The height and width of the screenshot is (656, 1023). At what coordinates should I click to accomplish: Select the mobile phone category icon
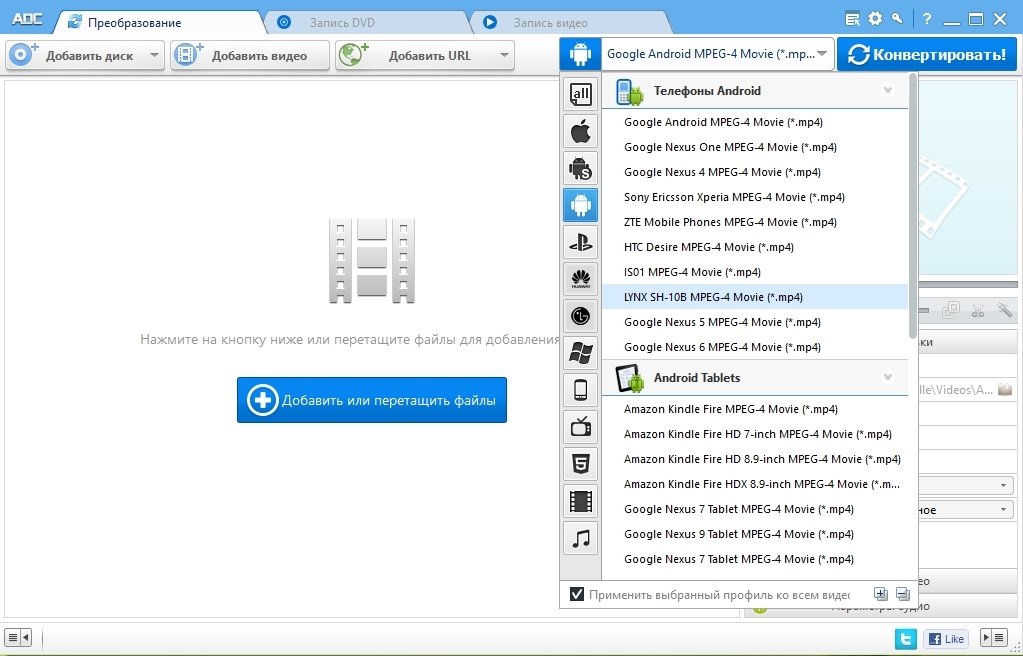tap(580, 390)
